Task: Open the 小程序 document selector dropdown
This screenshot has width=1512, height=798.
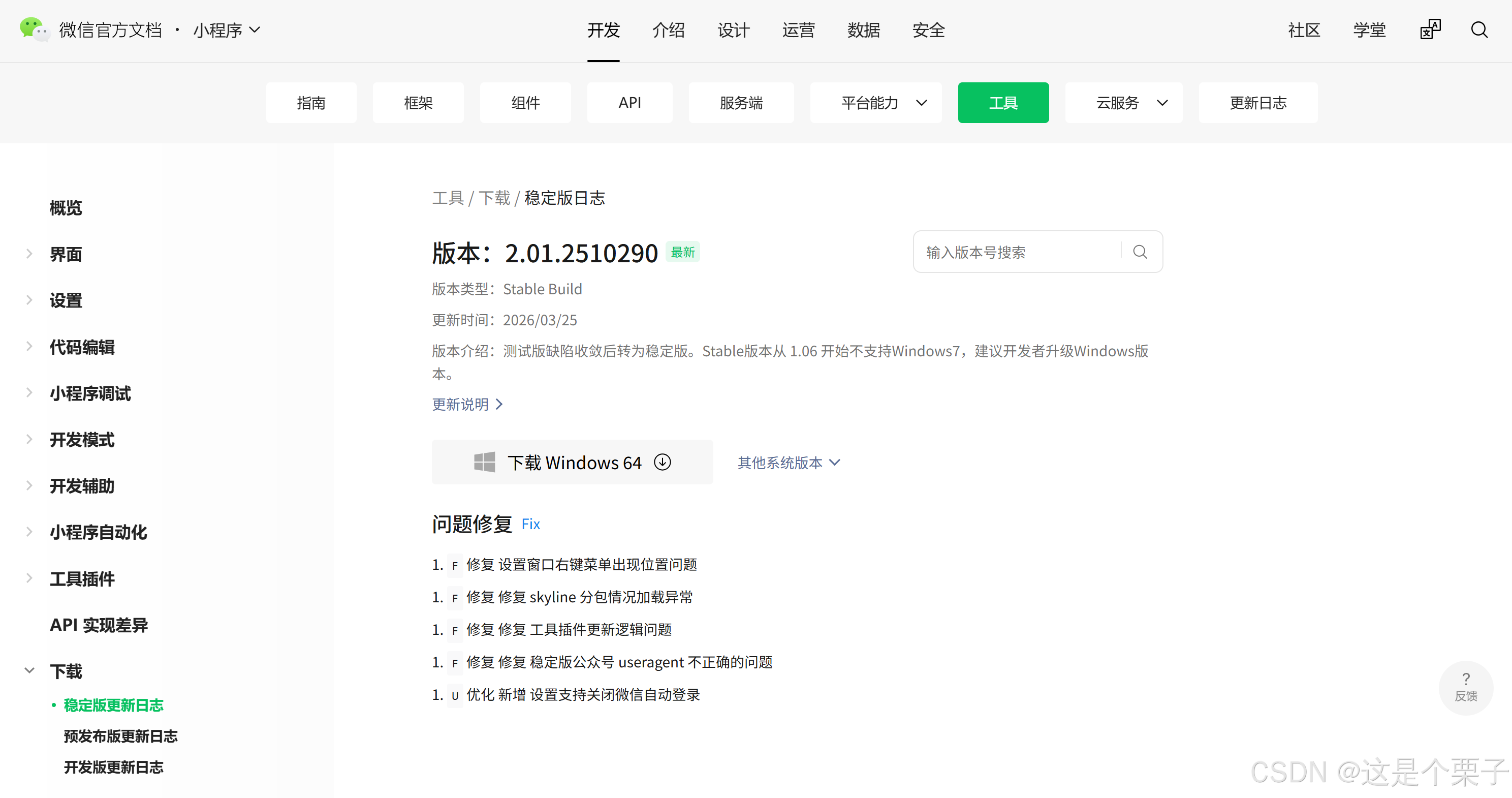Action: tap(227, 30)
